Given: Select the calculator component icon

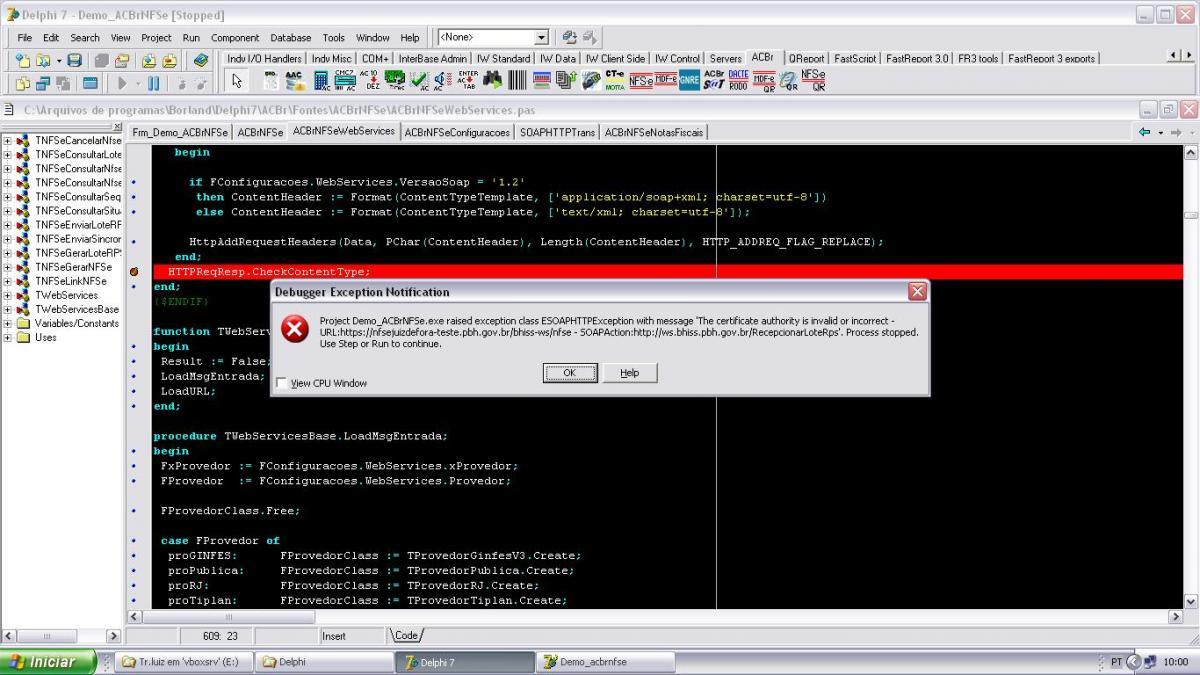Looking at the screenshot, I should [322, 81].
